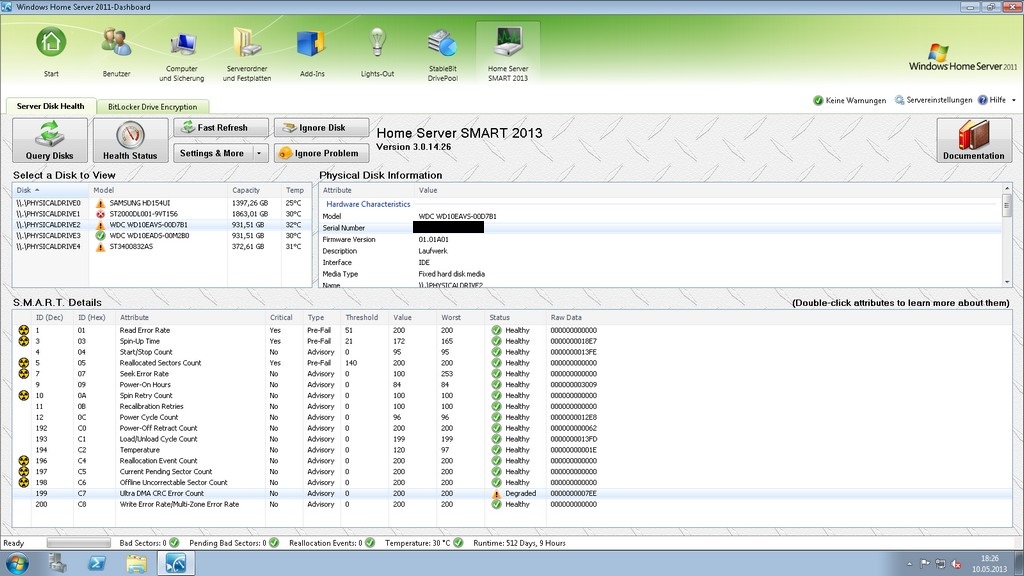Open the Benutzer users section
Image resolution: width=1024 pixels, height=576 pixels.
[x=116, y=53]
